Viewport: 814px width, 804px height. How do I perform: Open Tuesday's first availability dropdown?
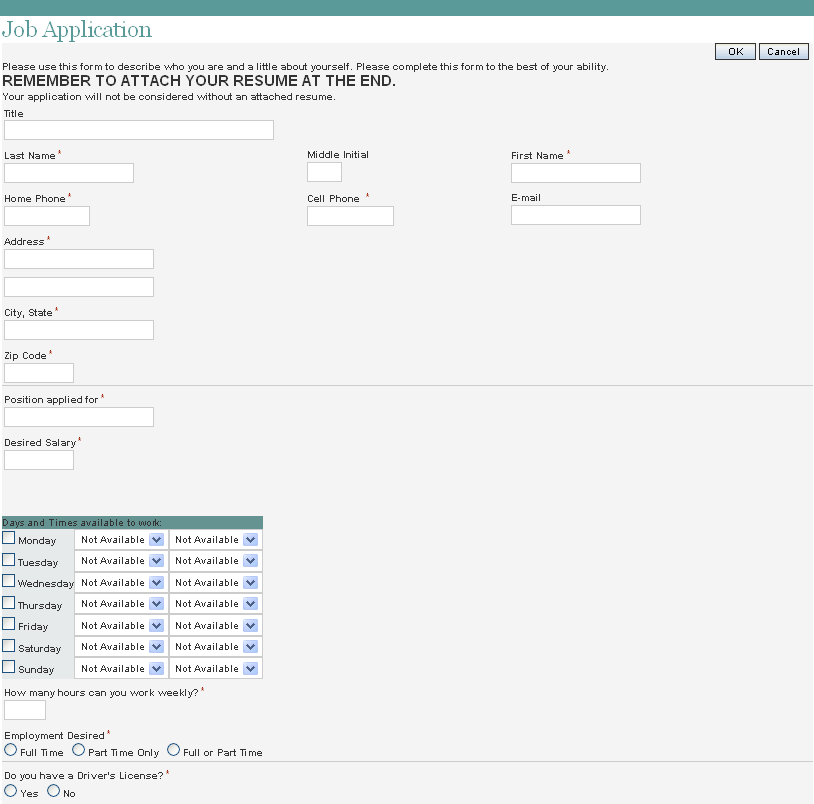tap(121, 561)
